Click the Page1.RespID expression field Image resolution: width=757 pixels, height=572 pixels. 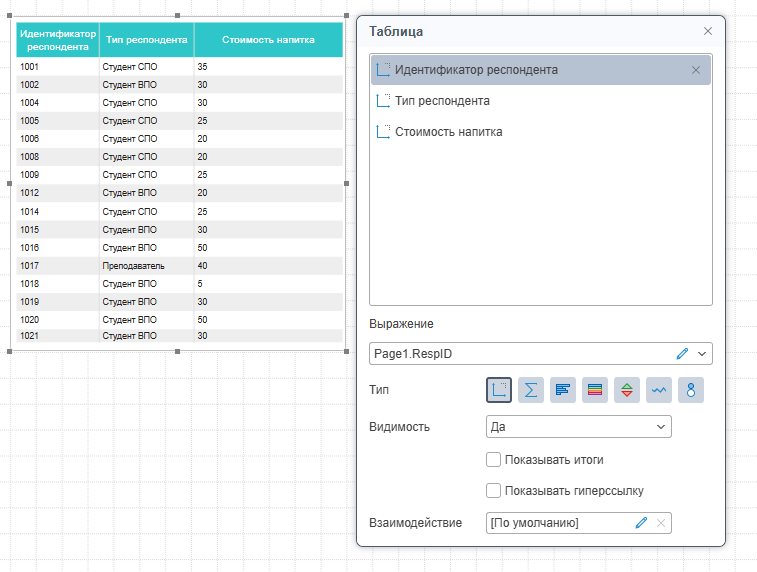coord(520,353)
